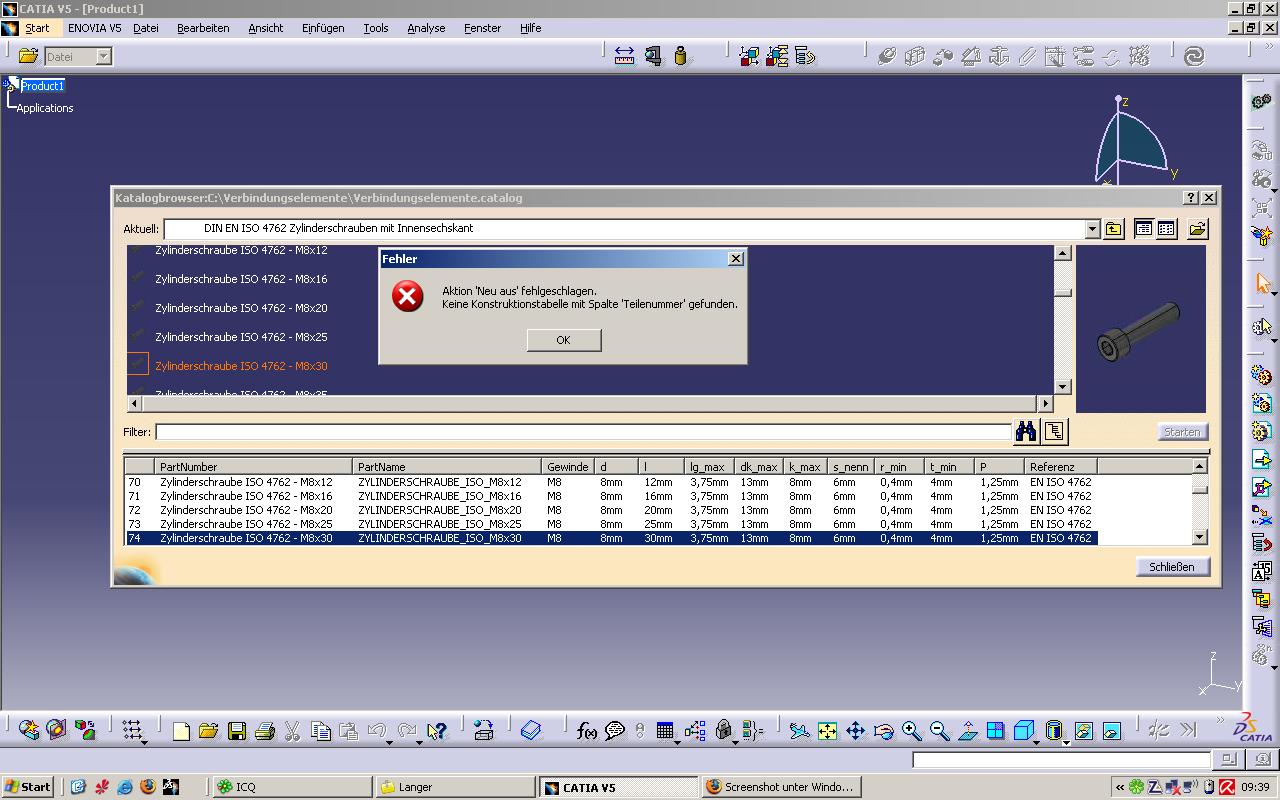Click the Cut scissors icon
1280x800 pixels.
[292, 731]
